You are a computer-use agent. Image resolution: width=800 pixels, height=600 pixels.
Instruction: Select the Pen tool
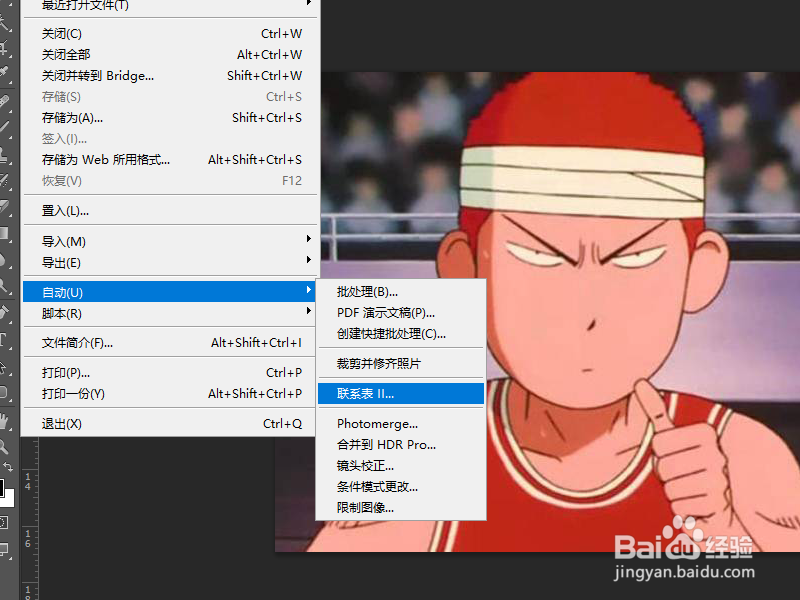pyautogui.click(x=4, y=313)
